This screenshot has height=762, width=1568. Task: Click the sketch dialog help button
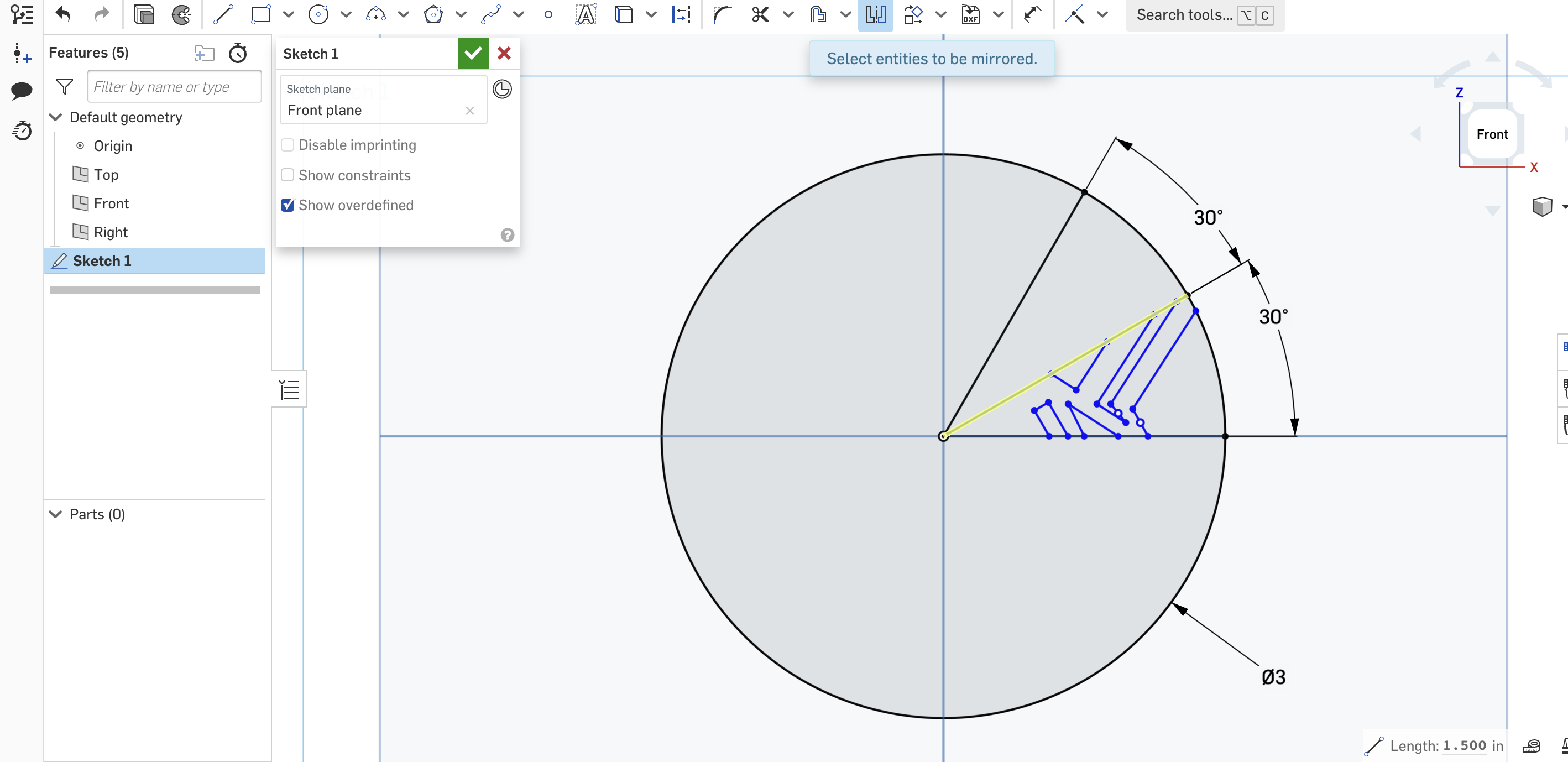click(x=507, y=234)
